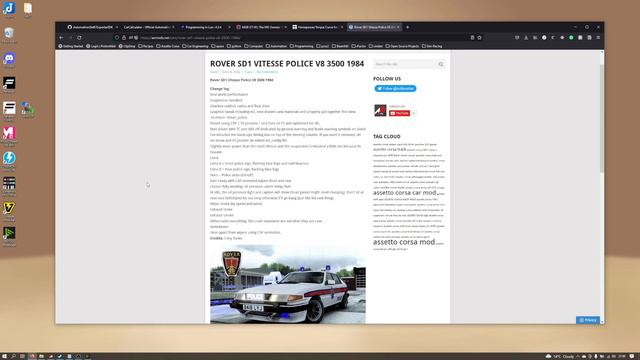640x360 pixels.
Task: Open the Cars category link under title
Action: coord(249,72)
